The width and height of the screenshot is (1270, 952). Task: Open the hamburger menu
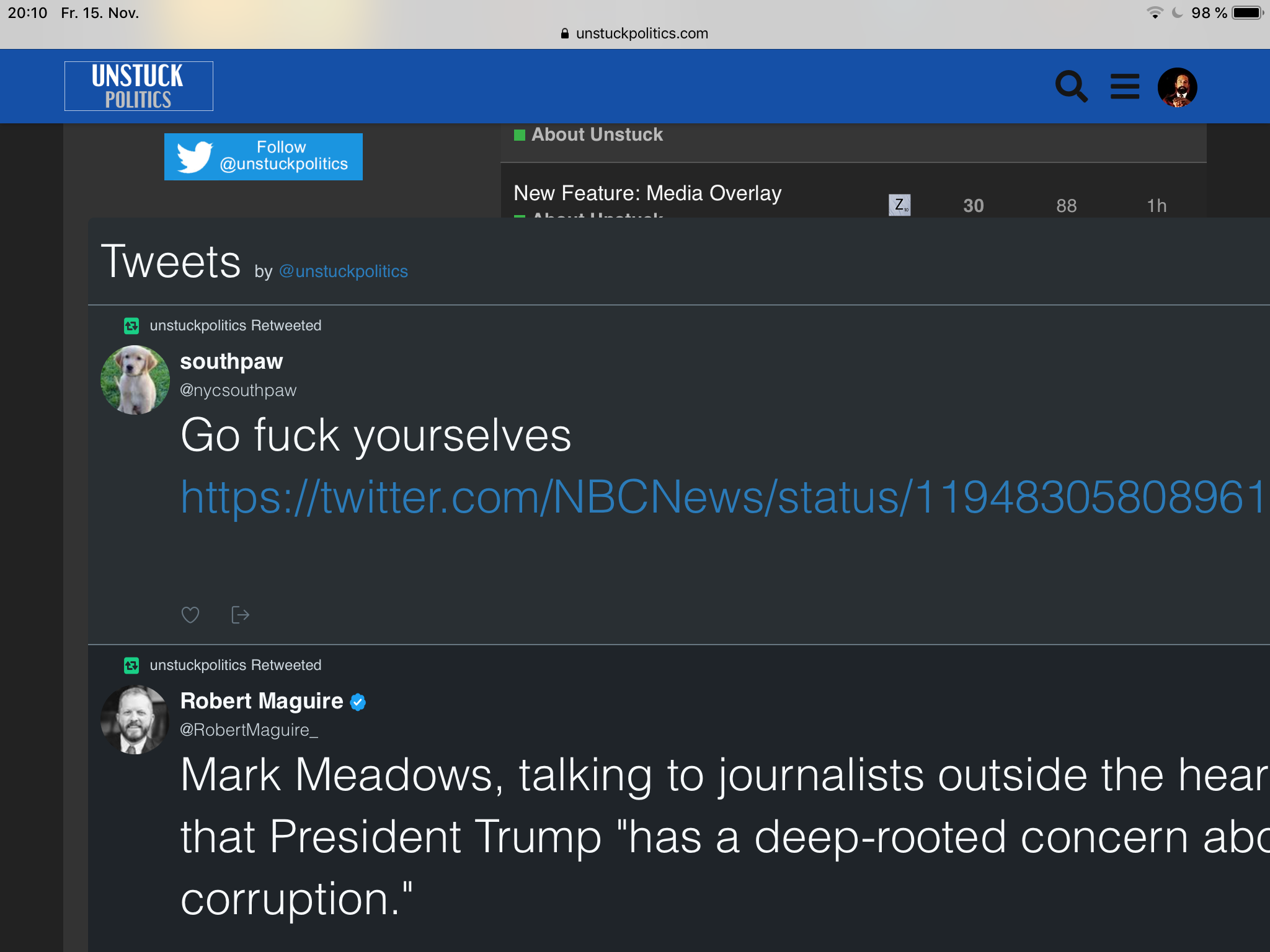1125,86
